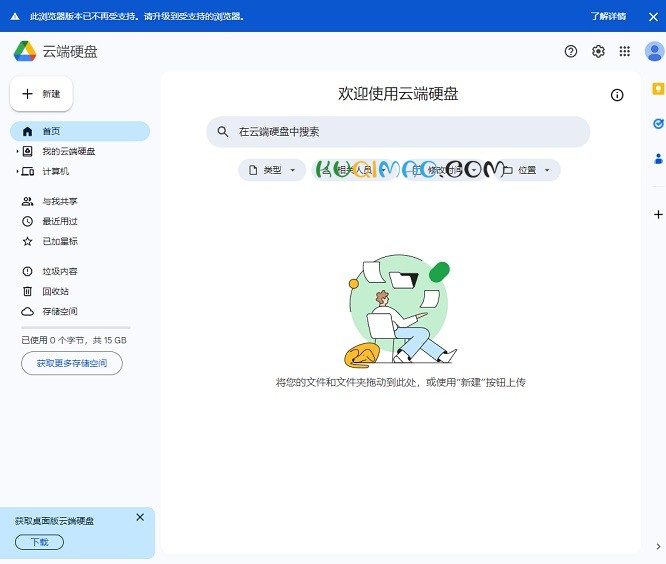The height and width of the screenshot is (564, 666).
Task: Open the Google apps grid icon
Action: pyautogui.click(x=624, y=51)
